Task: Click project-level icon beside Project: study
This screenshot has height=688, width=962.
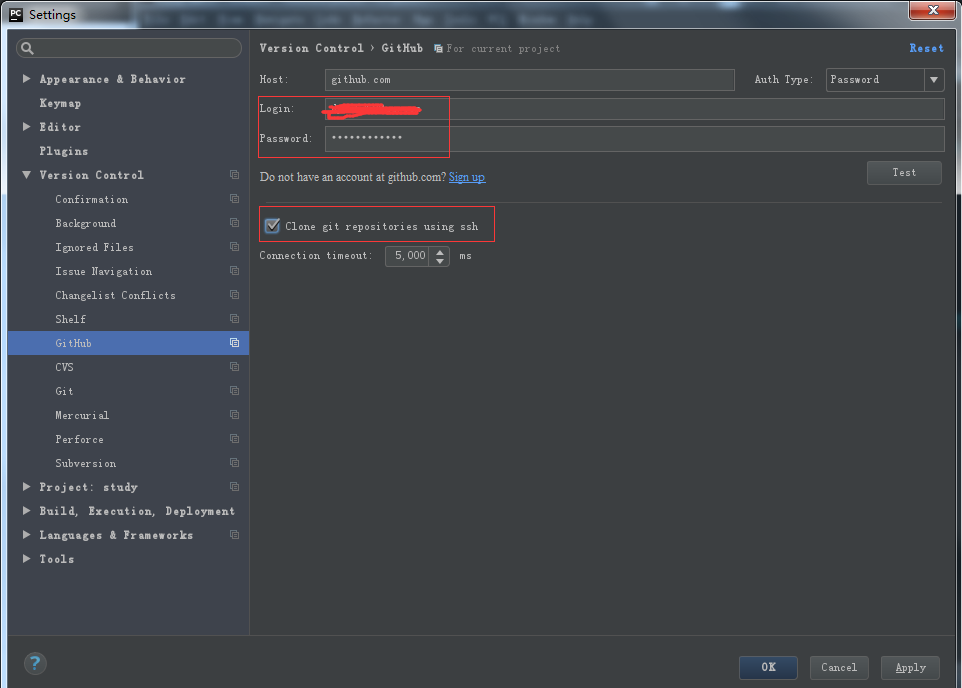Action: point(234,487)
